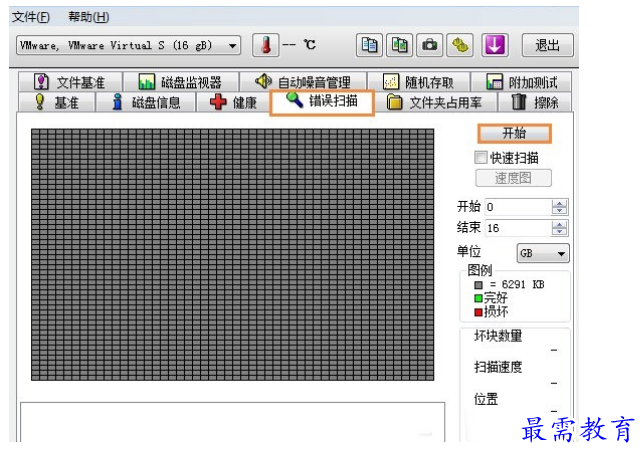The image size is (643, 461).
Task: Select the 错误扫描 tab
Action: click(322, 102)
